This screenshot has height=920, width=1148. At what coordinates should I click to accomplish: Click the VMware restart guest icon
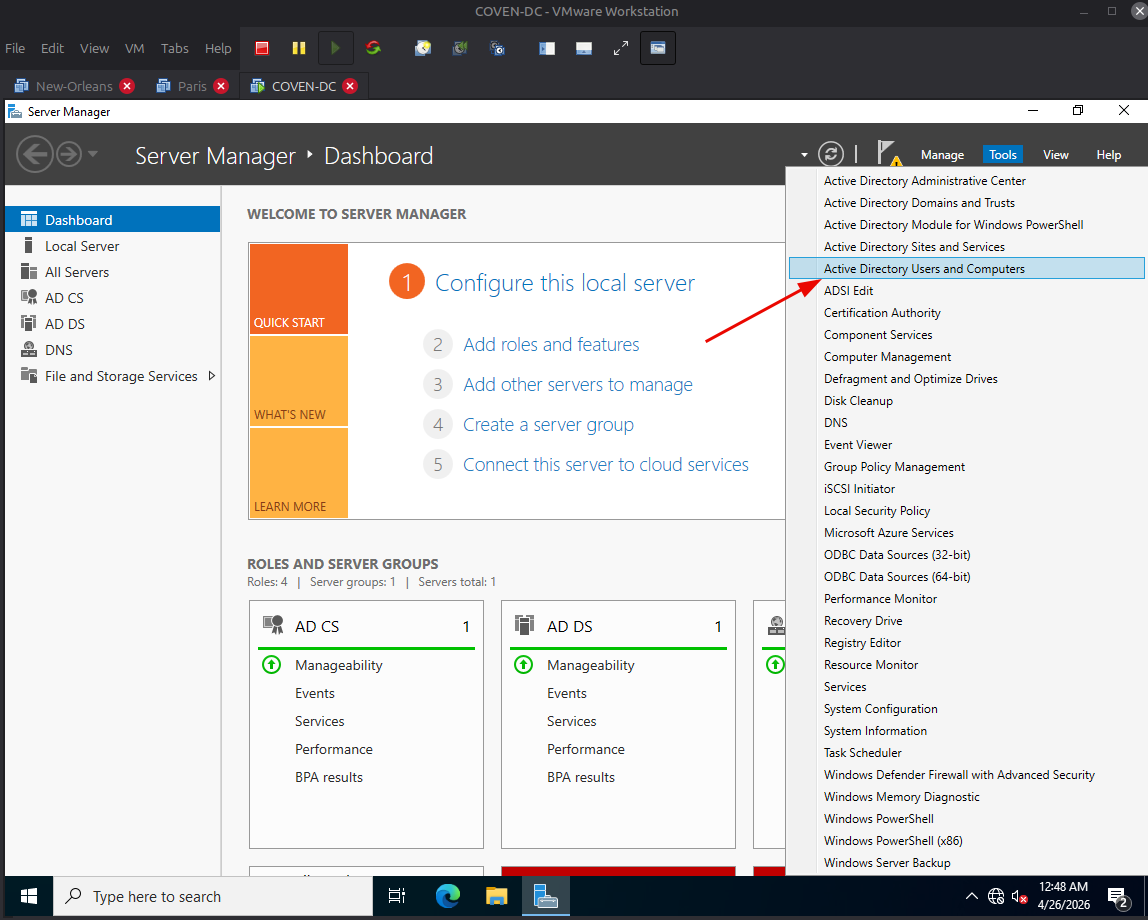point(373,48)
